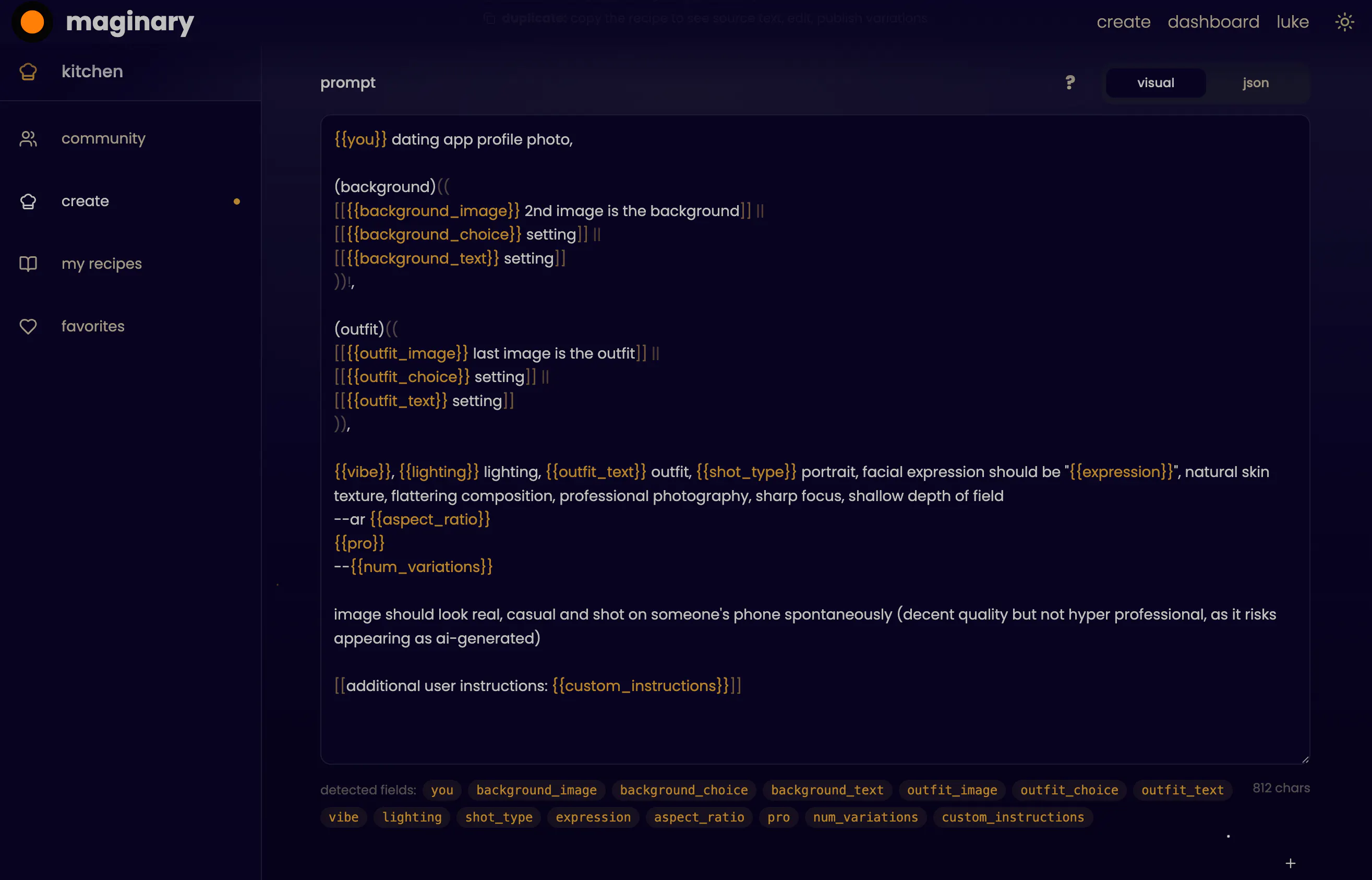Click {{aspect_ratio}} variable in prompt

(x=430, y=519)
